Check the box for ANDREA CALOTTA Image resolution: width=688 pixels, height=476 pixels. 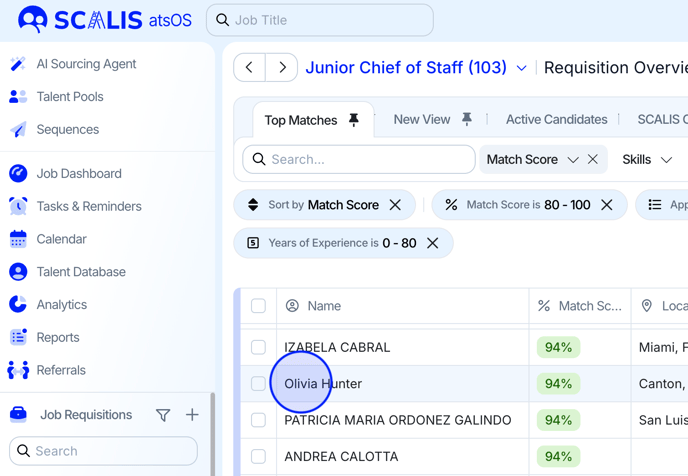tap(258, 456)
